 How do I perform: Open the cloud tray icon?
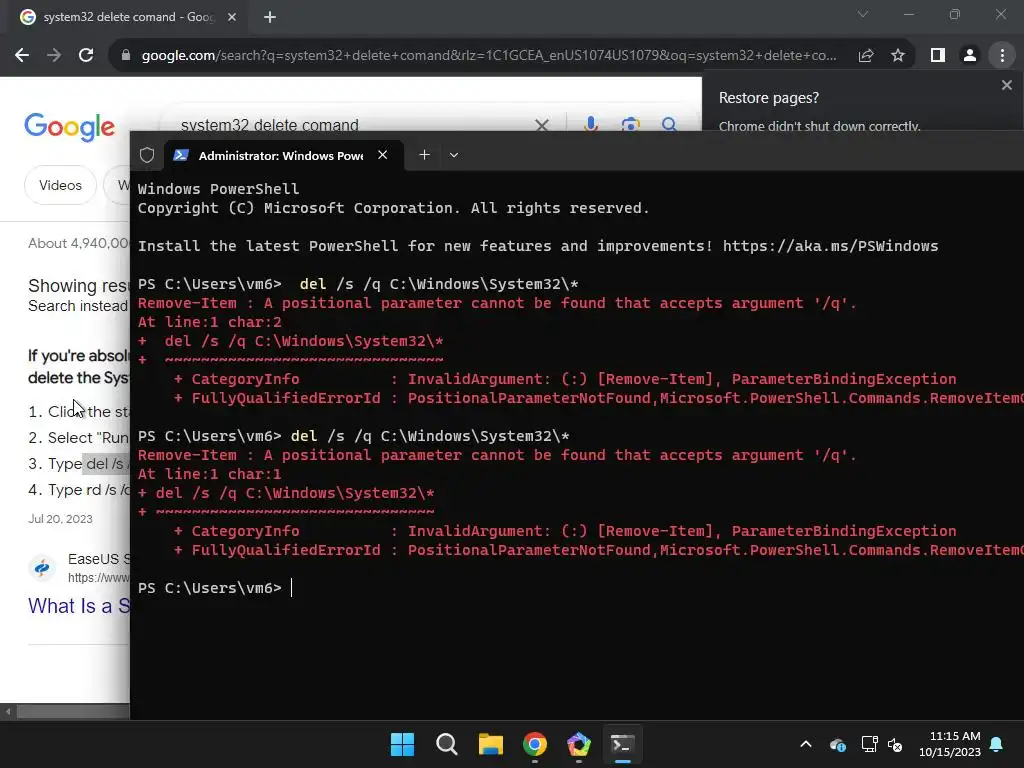click(838, 744)
